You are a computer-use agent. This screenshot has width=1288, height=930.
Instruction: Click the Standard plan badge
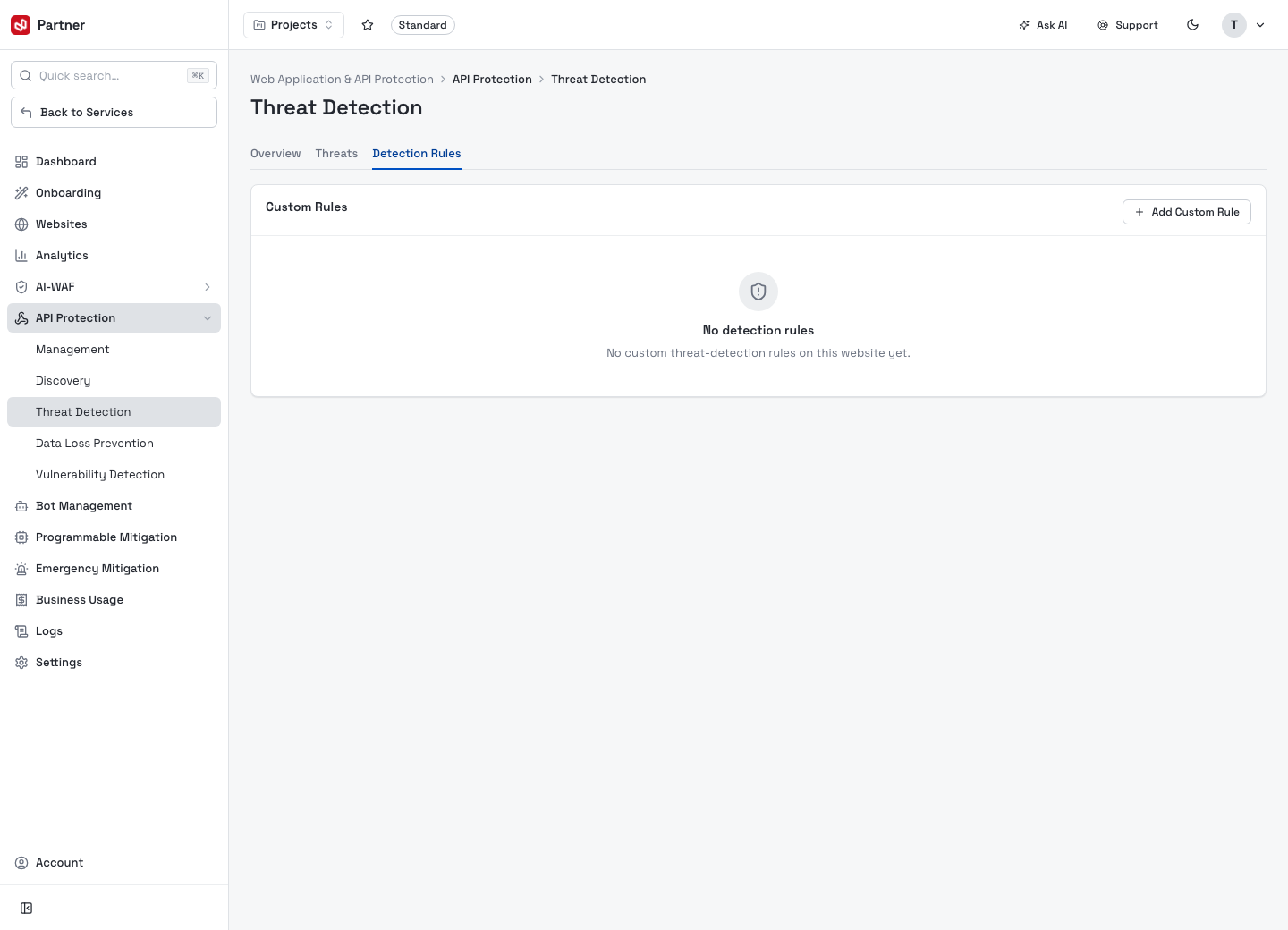click(423, 25)
